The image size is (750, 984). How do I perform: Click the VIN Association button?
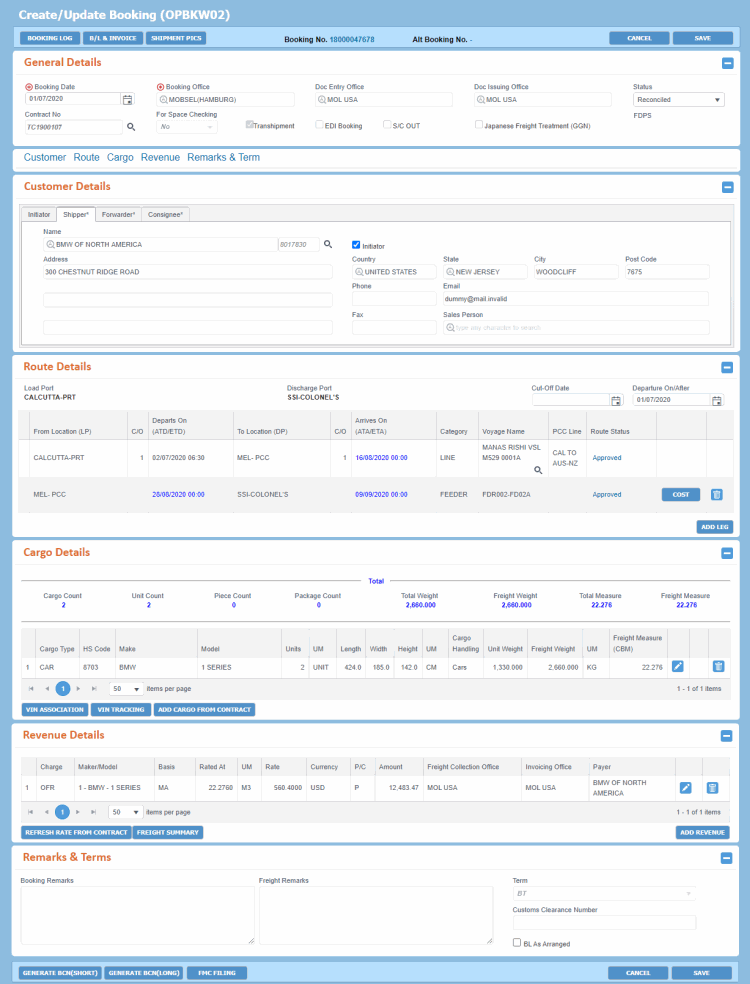pos(54,710)
